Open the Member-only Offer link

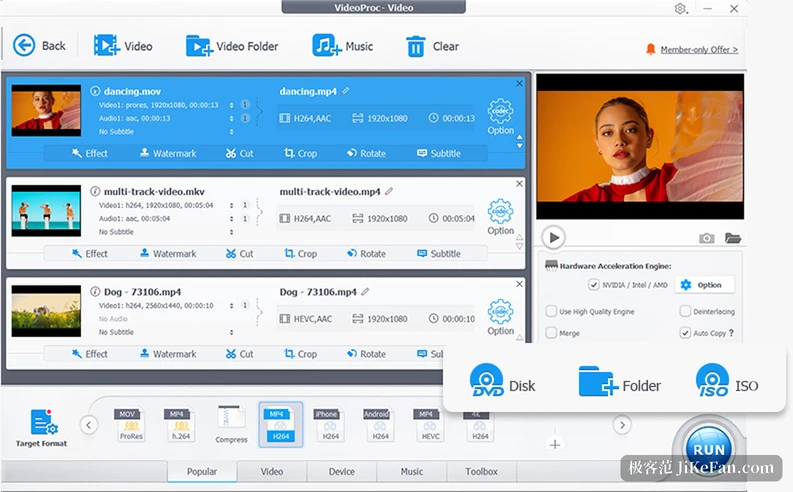click(x=699, y=50)
